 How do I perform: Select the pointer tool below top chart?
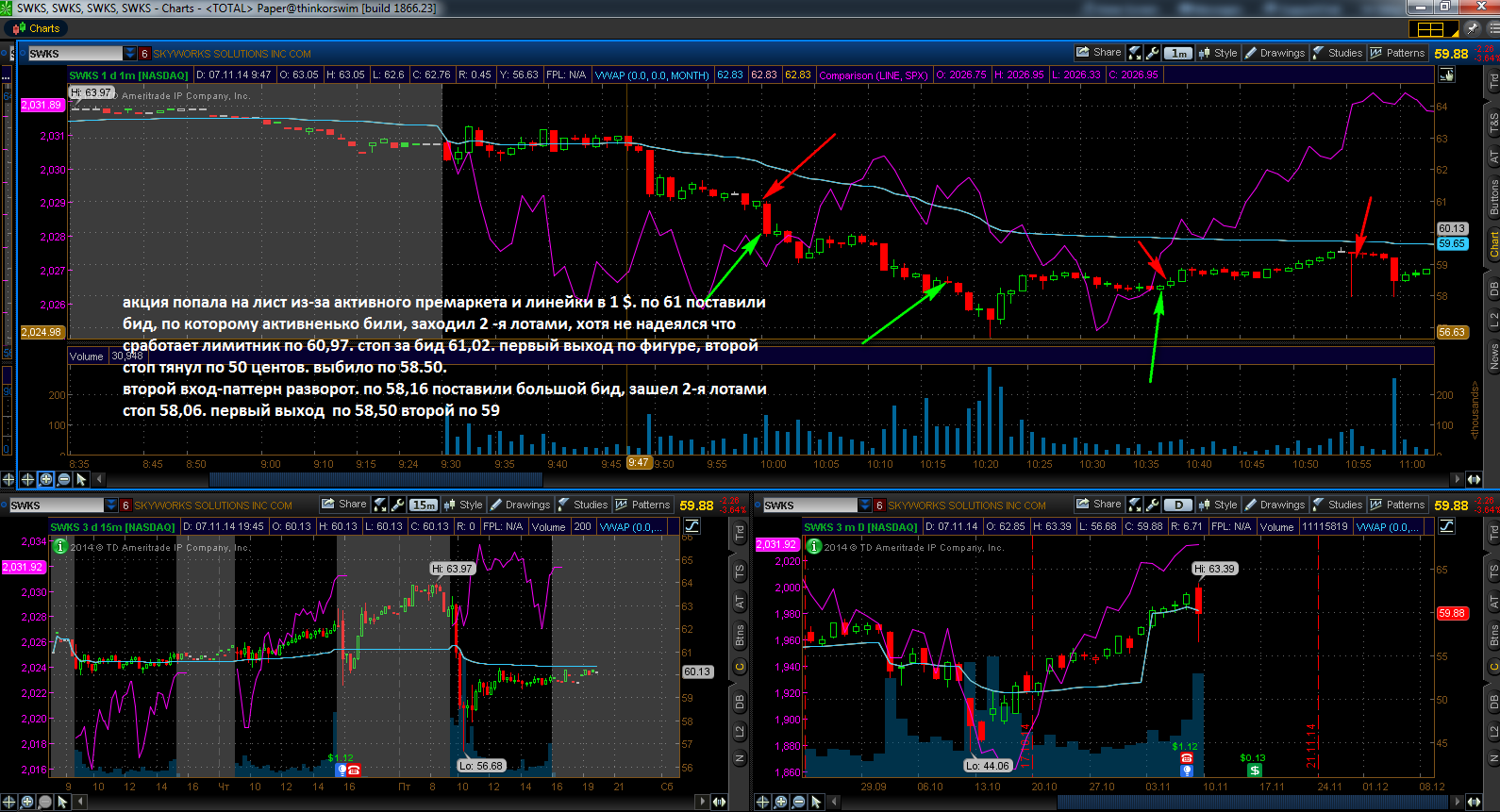coord(81,479)
